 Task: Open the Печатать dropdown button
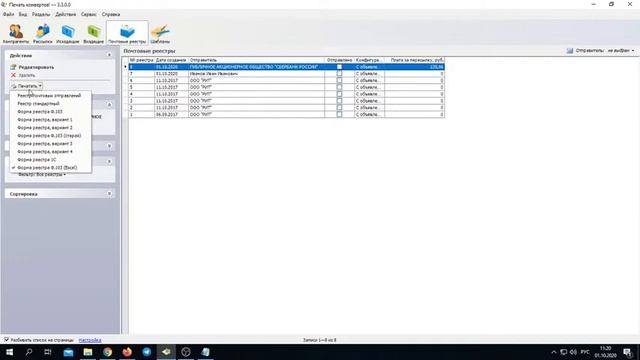click(27, 86)
